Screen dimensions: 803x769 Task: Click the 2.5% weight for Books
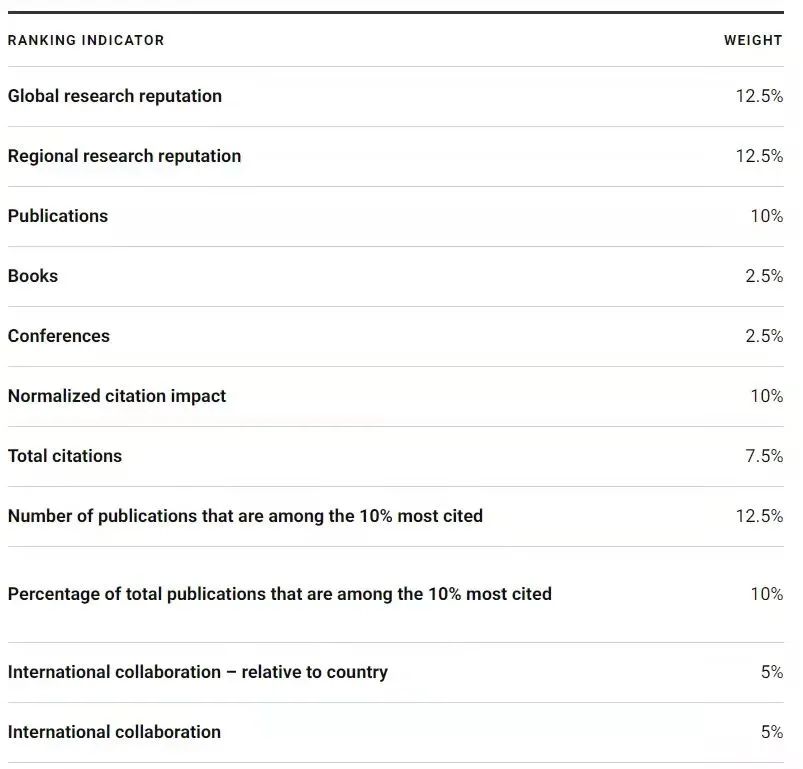tap(764, 276)
